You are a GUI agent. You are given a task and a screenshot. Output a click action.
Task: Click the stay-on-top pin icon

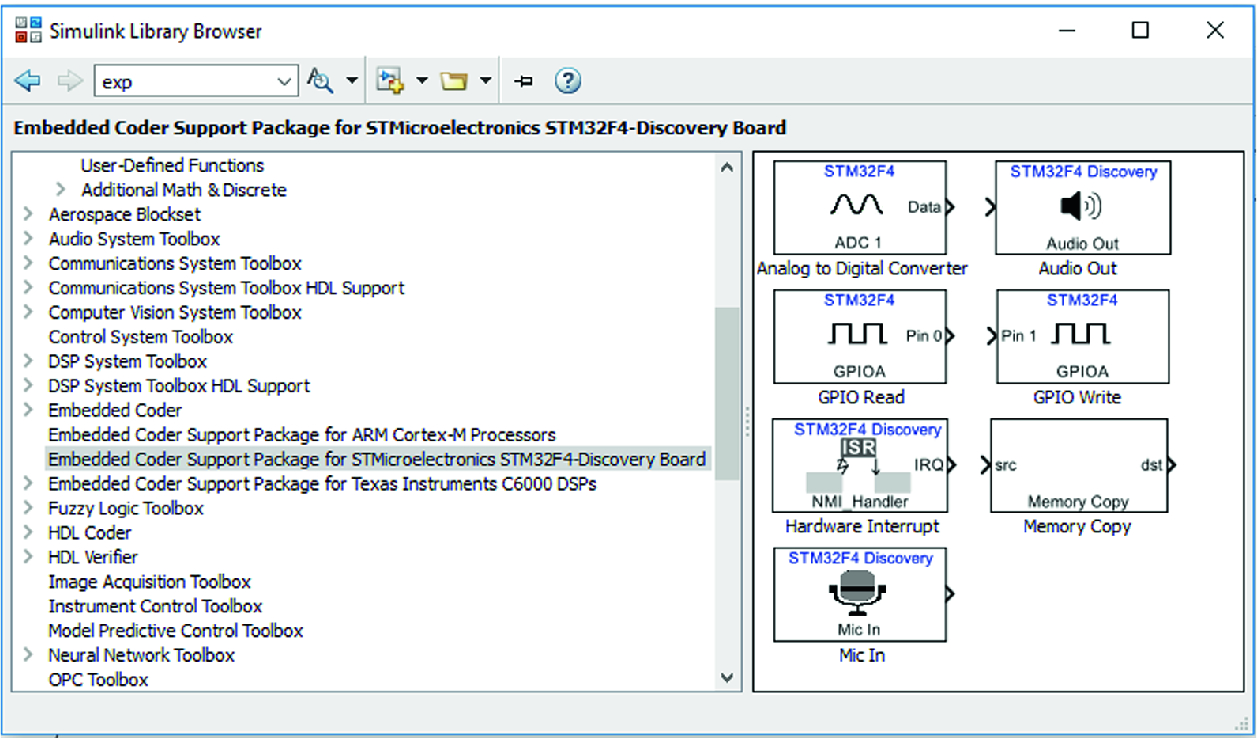523,82
